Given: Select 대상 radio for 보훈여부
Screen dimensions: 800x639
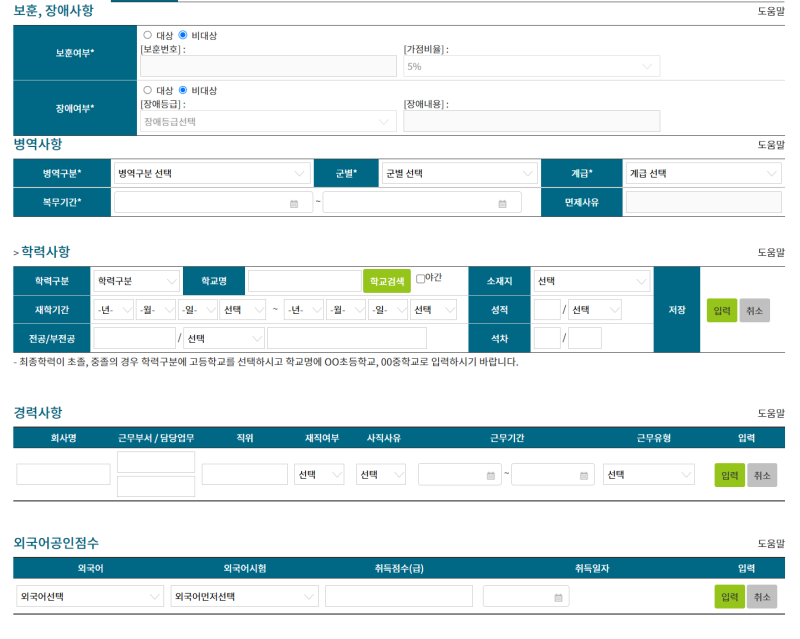Looking at the screenshot, I should 148,35.
